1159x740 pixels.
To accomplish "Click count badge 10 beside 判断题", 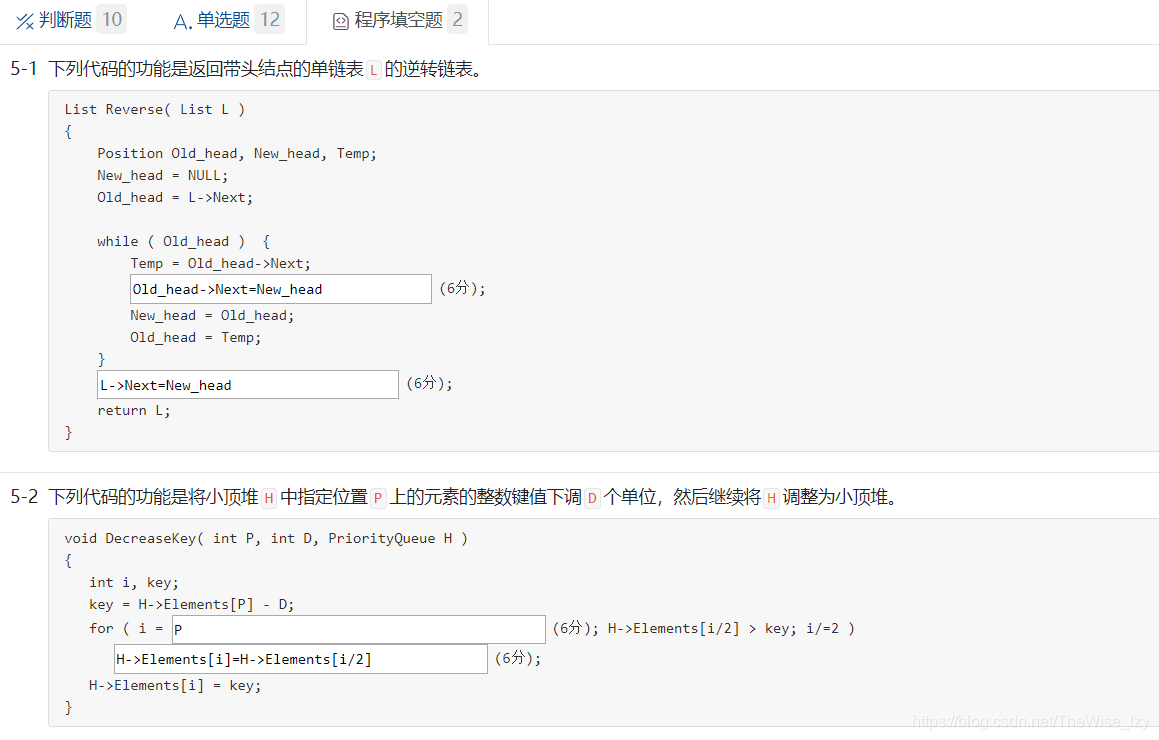I will pos(112,19).
